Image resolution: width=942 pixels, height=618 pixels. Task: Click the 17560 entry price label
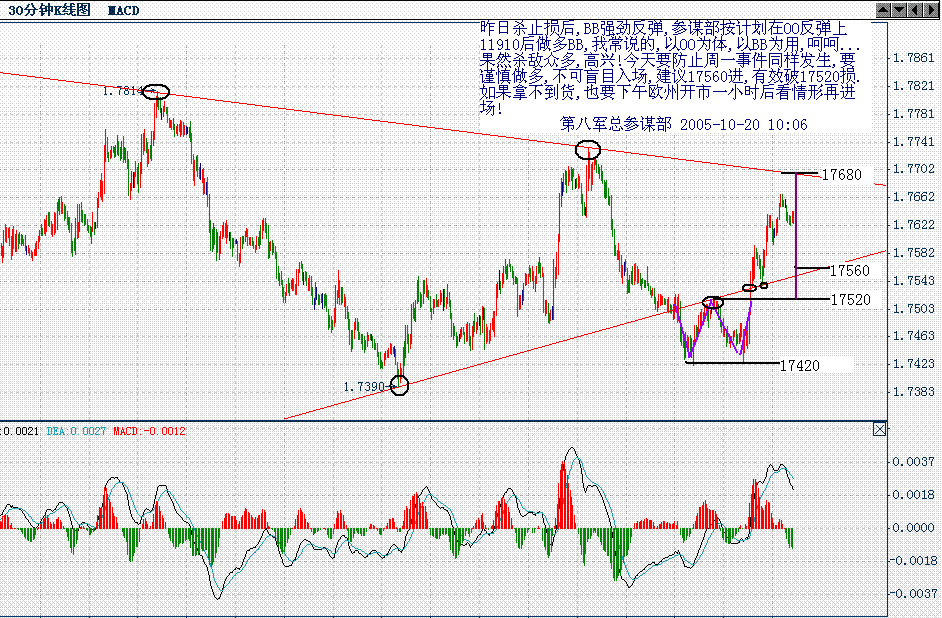click(849, 271)
